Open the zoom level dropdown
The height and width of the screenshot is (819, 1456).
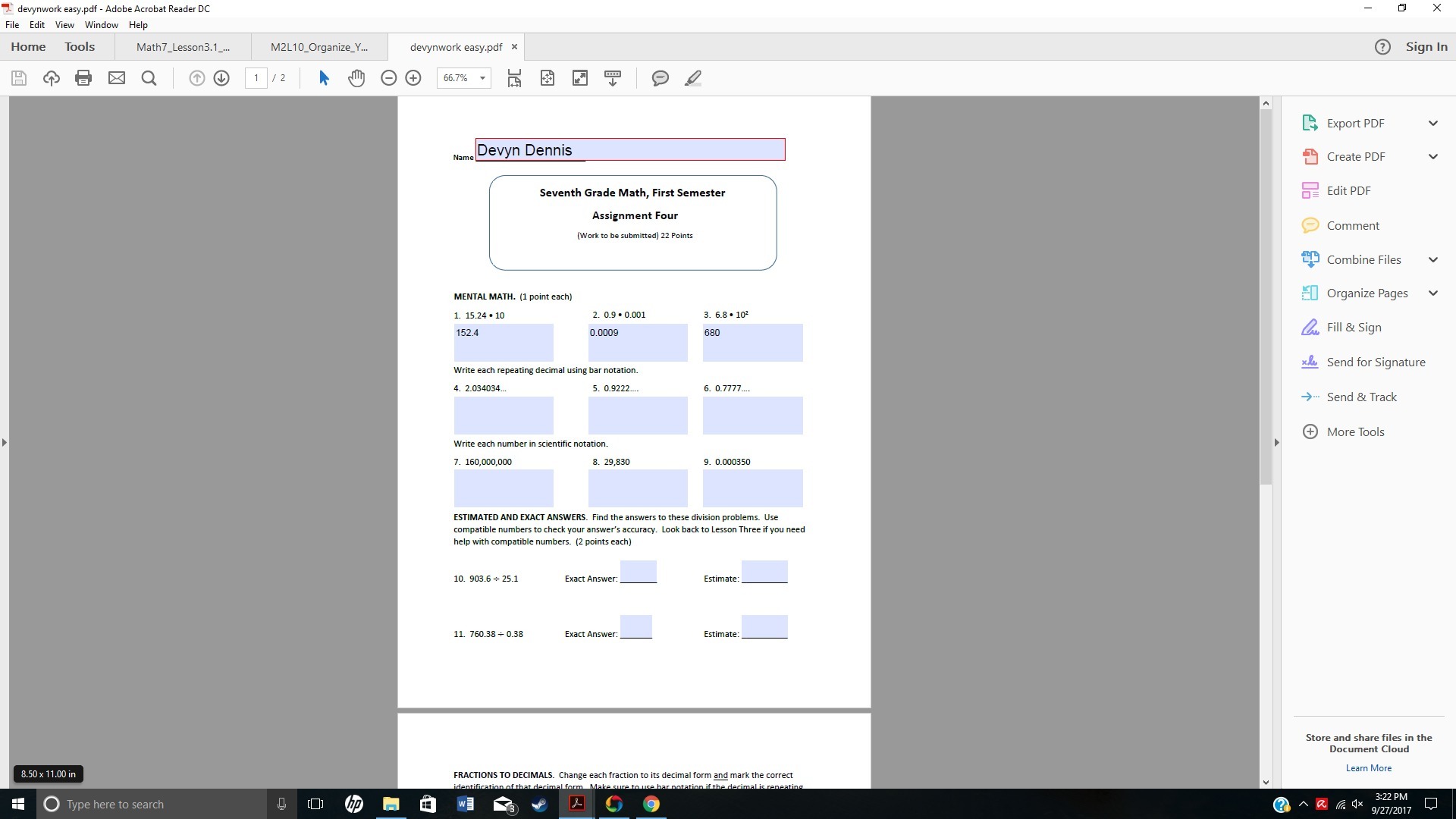pos(482,78)
